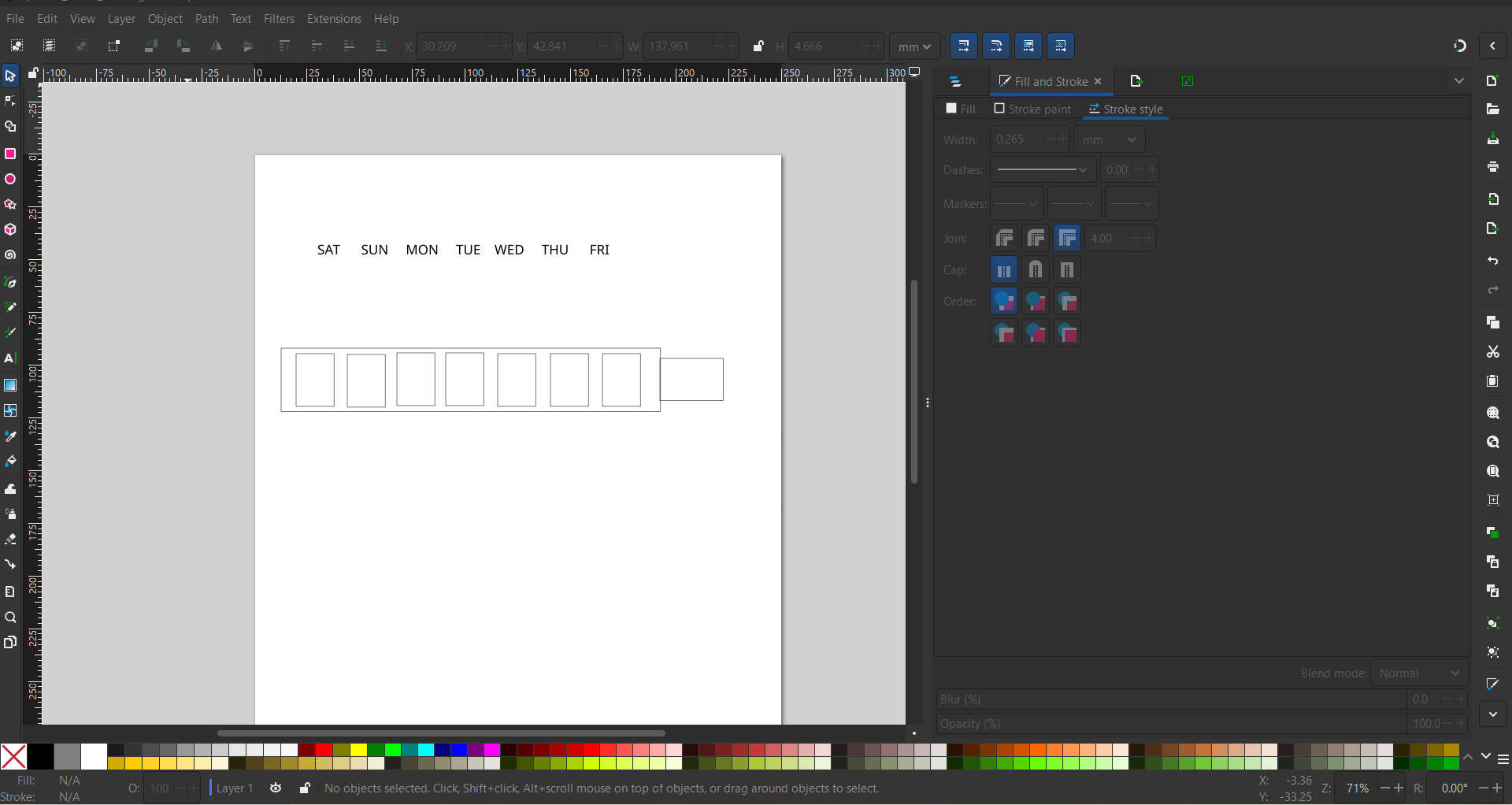The image size is (1512, 805).
Task: Pick the black palette swatch
Action: tap(40, 757)
